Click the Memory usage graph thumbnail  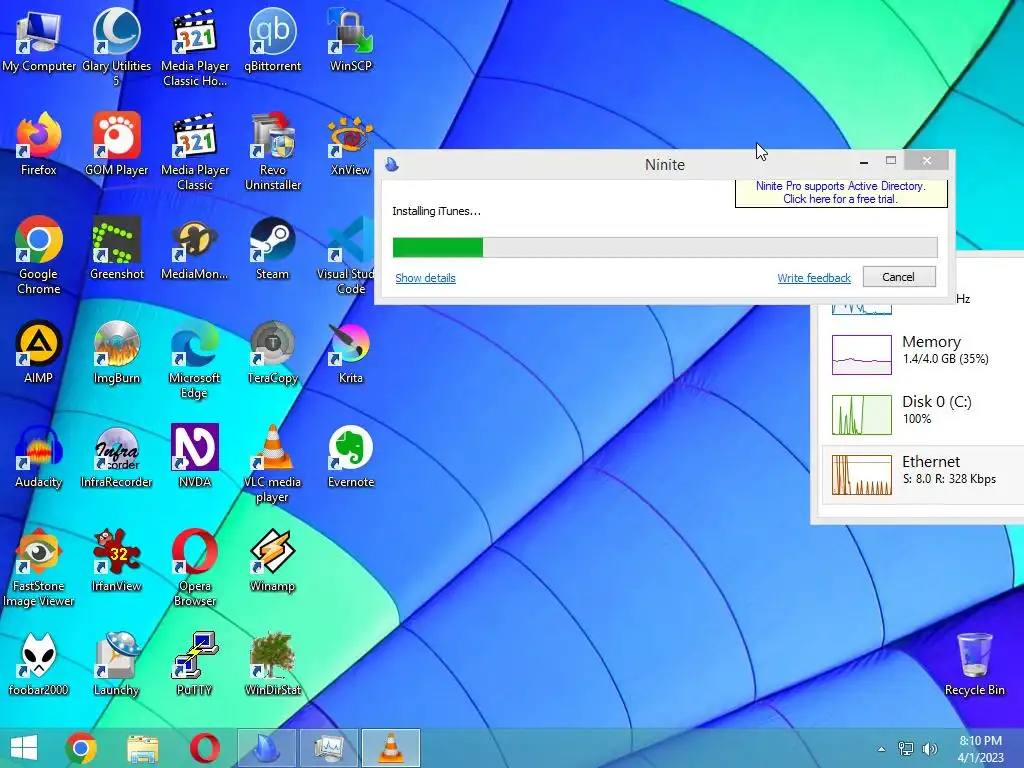pyautogui.click(x=861, y=355)
